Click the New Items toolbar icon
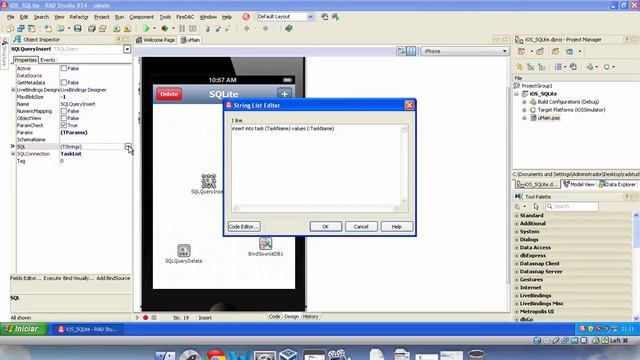This screenshot has width=640, height=360. tap(10, 29)
